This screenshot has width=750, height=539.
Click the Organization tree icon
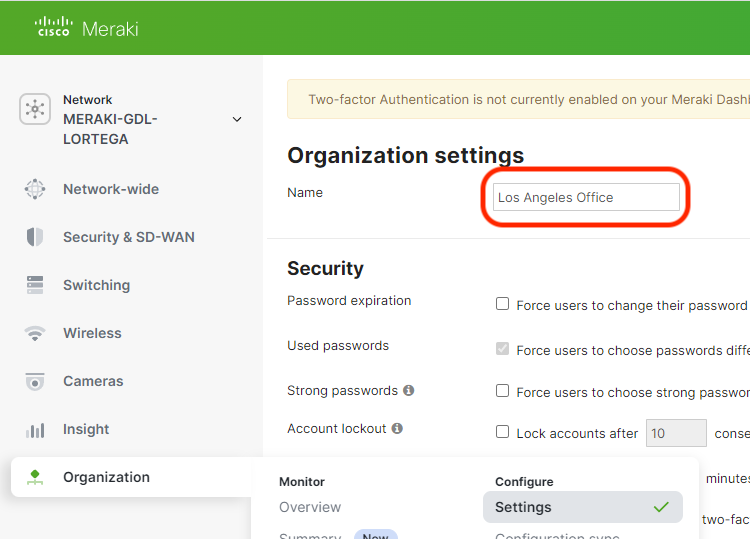[x=35, y=477]
